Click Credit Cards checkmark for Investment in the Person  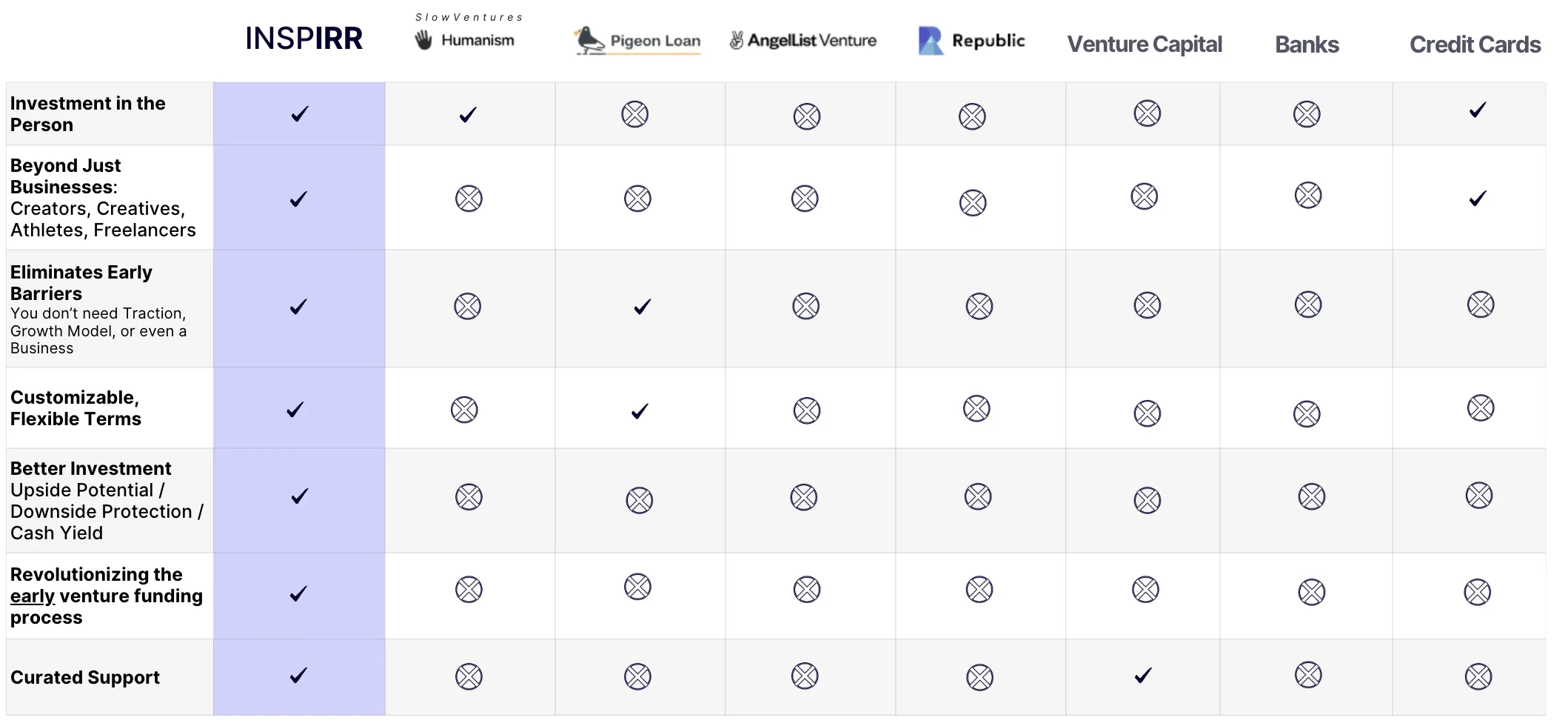coord(1478,110)
